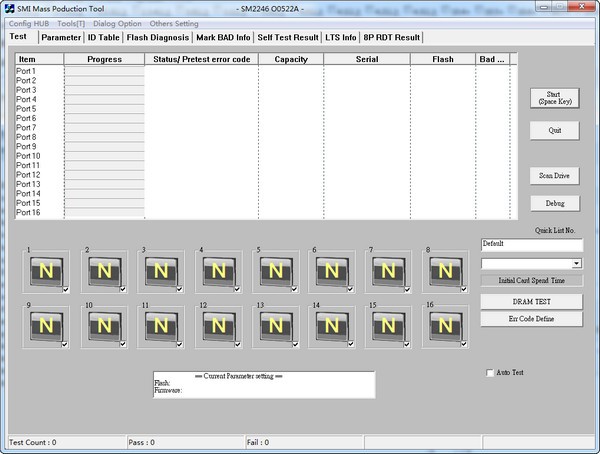Click the port 6 status N icon
The height and width of the screenshot is (454, 600).
[332, 271]
